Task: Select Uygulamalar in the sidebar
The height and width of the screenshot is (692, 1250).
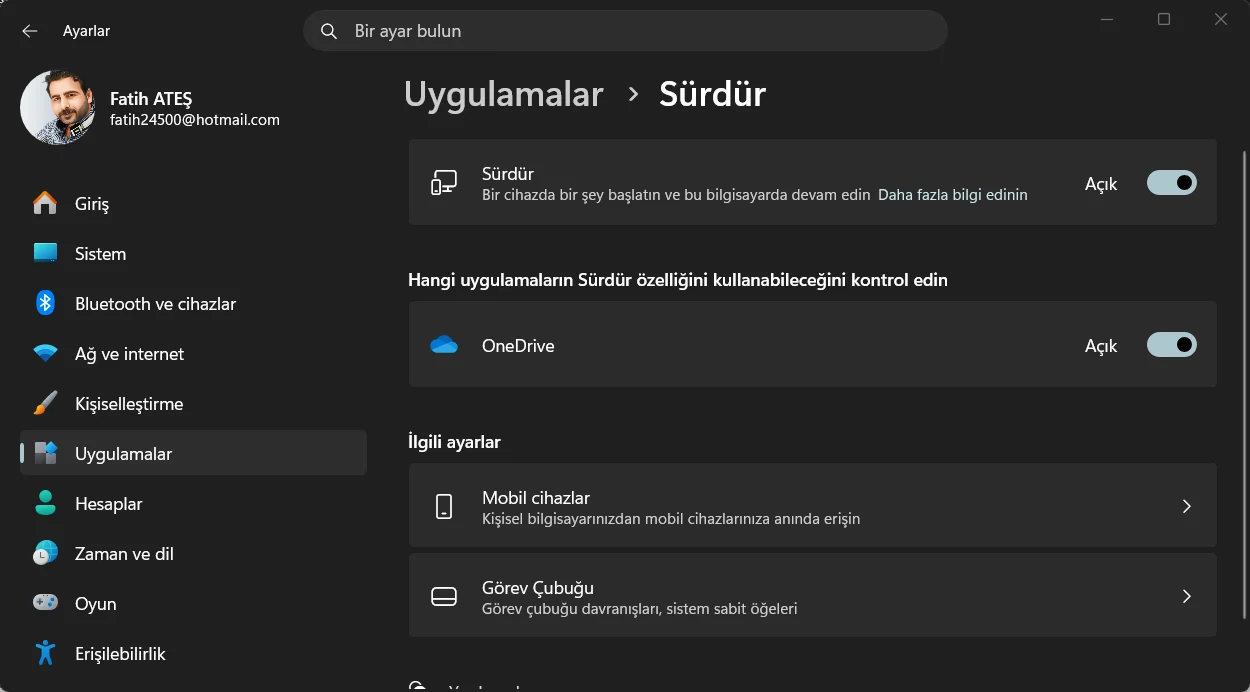Action: pos(193,453)
